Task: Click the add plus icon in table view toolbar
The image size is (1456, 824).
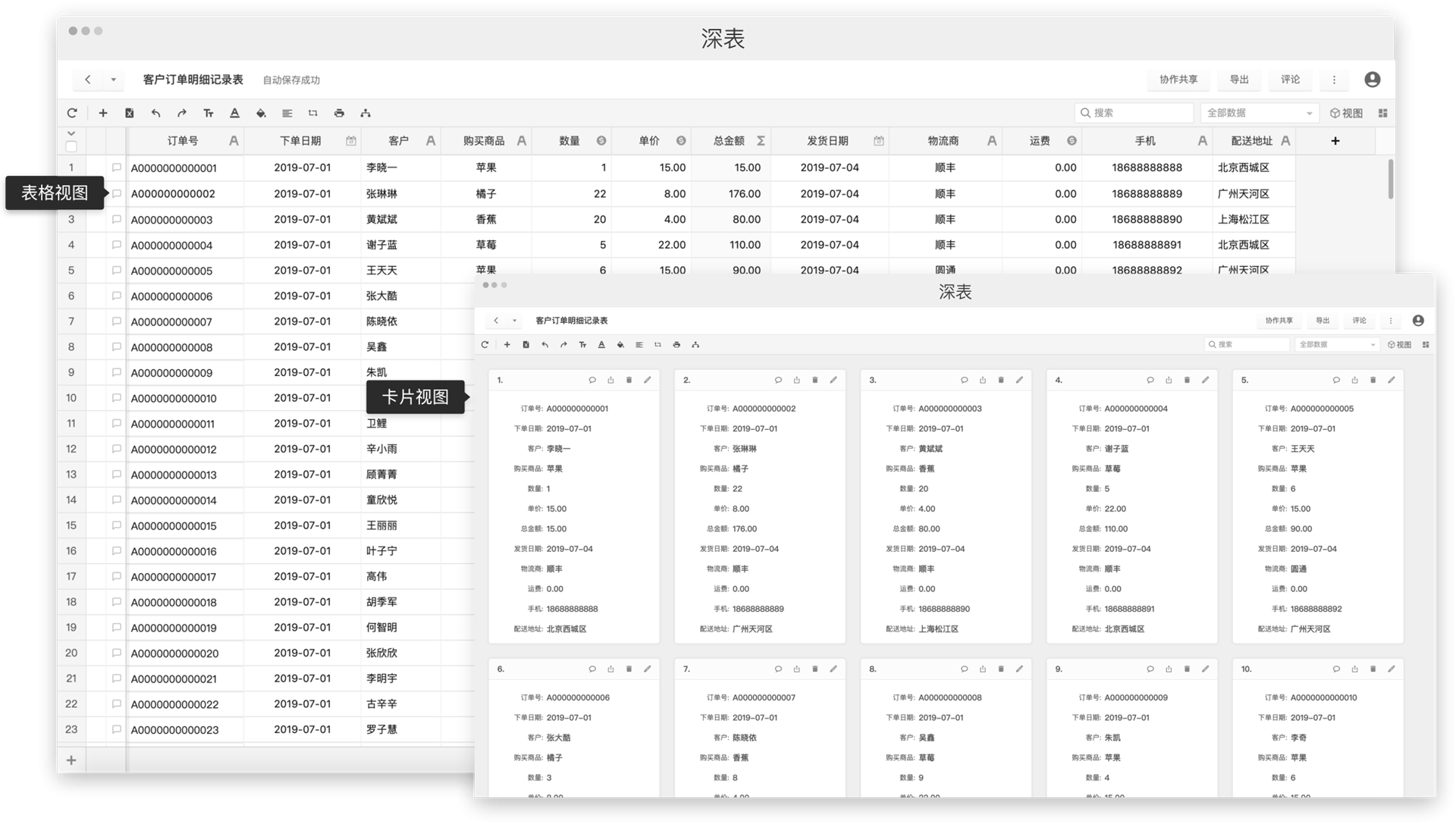Action: (x=103, y=113)
